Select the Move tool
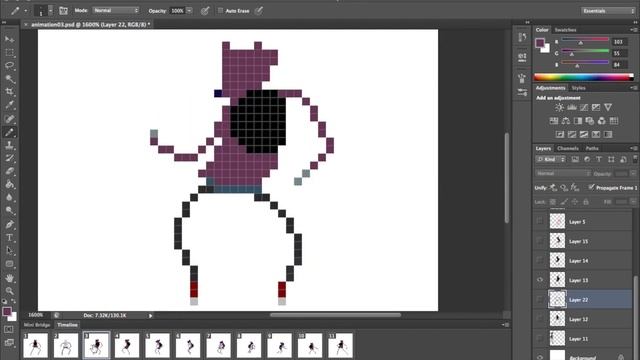This screenshot has height=360, width=640. tap(9, 39)
